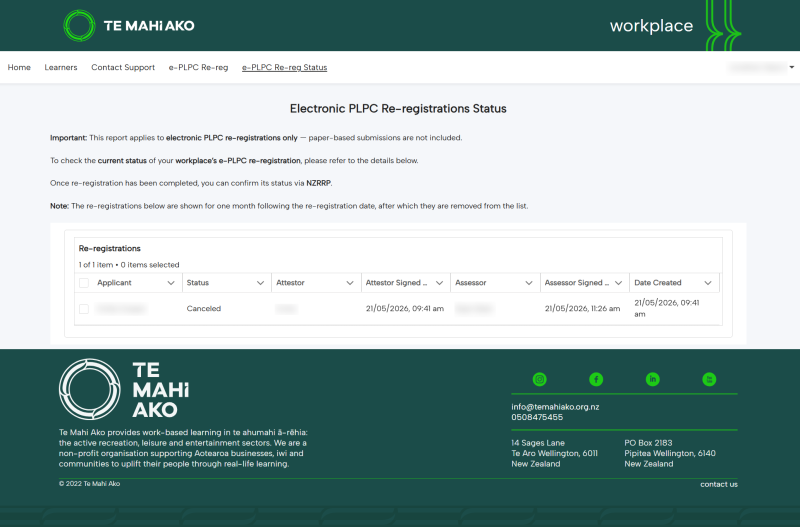The width and height of the screenshot is (800, 527).
Task: Open the YouTube icon in footer
Action: pos(709,379)
